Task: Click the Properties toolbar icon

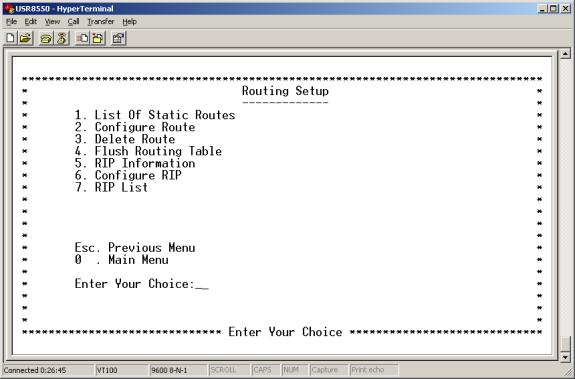Action: tap(118, 38)
